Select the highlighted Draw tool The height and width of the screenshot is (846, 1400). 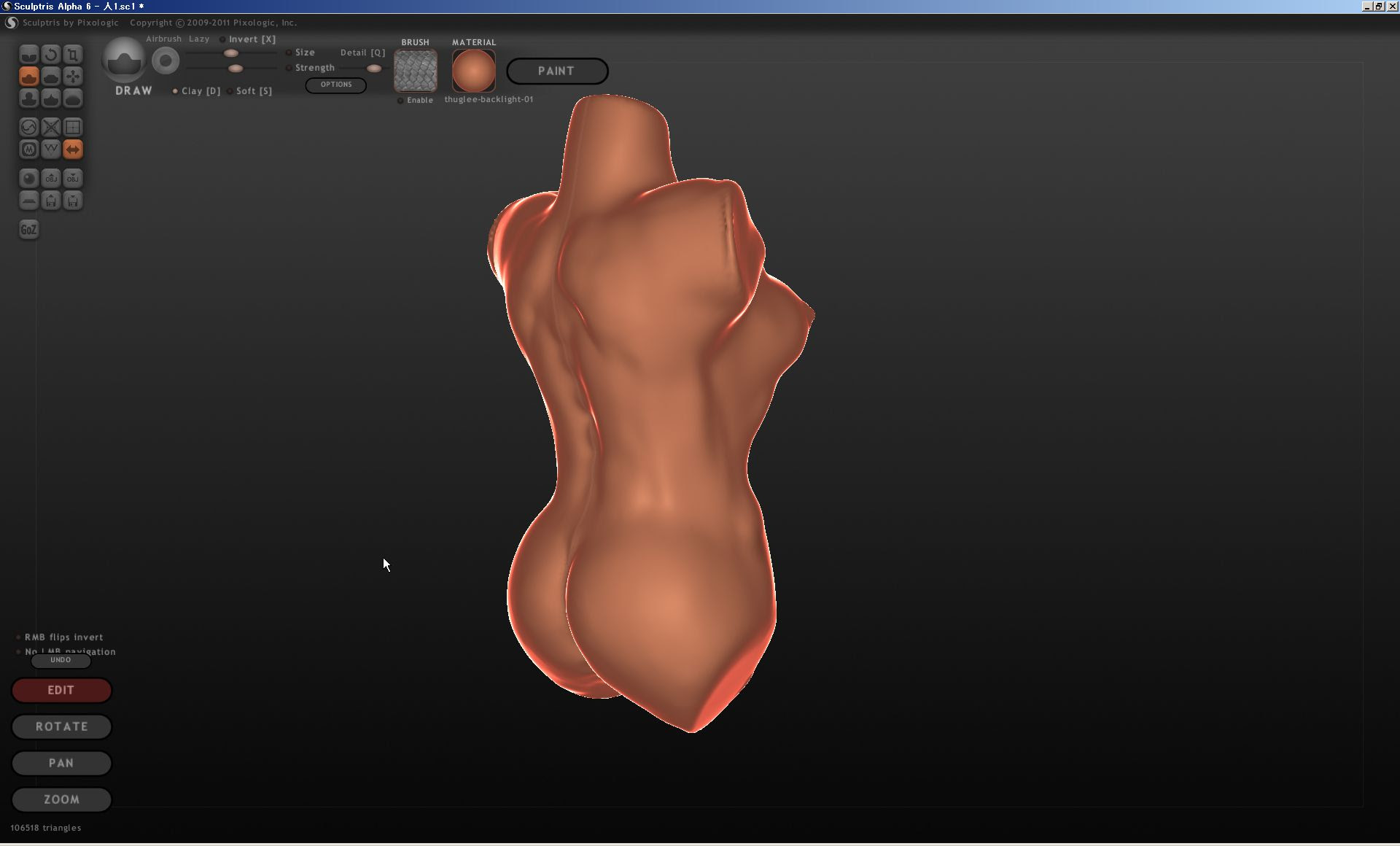28,77
